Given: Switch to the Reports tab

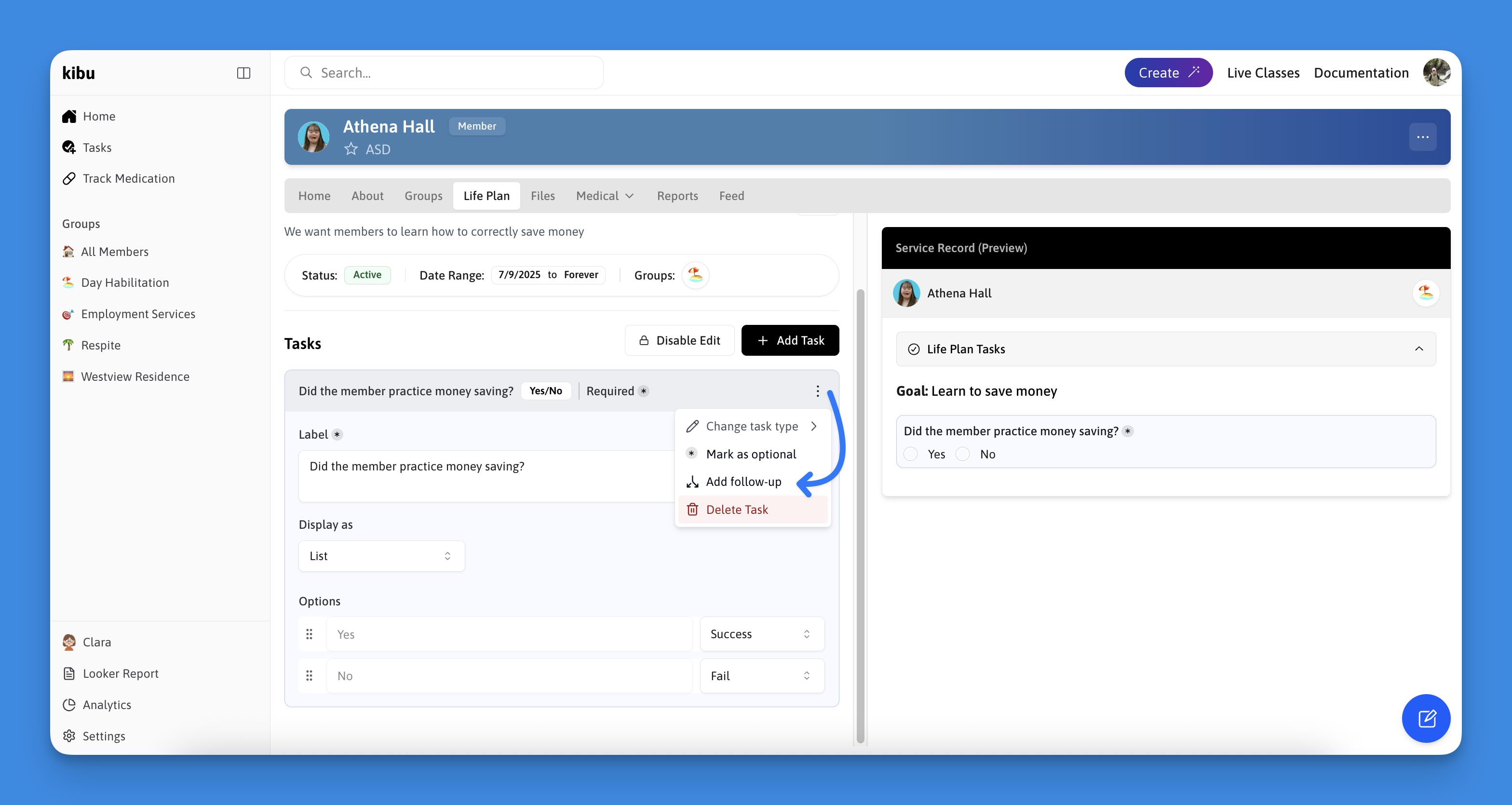Looking at the screenshot, I should point(677,196).
